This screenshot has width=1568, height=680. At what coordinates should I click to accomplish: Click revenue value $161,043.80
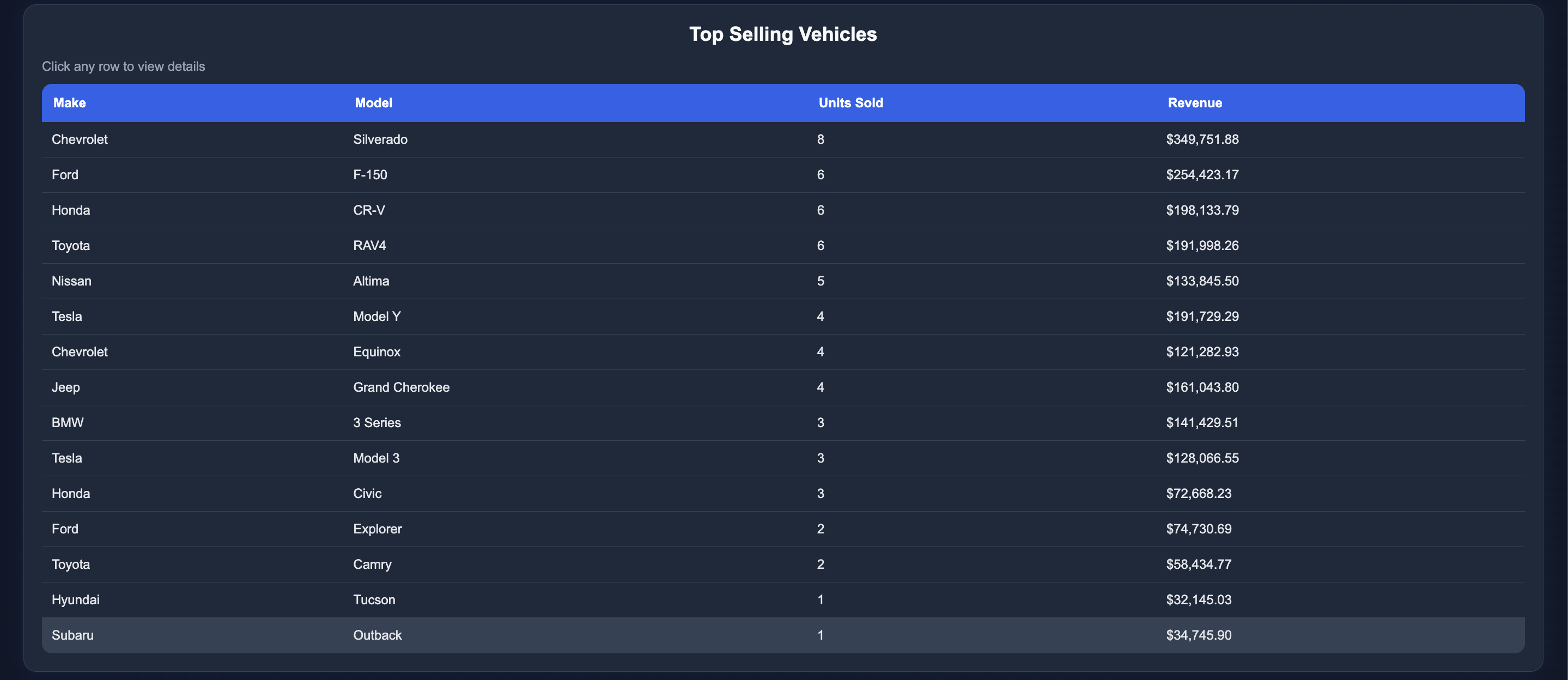pos(1202,387)
